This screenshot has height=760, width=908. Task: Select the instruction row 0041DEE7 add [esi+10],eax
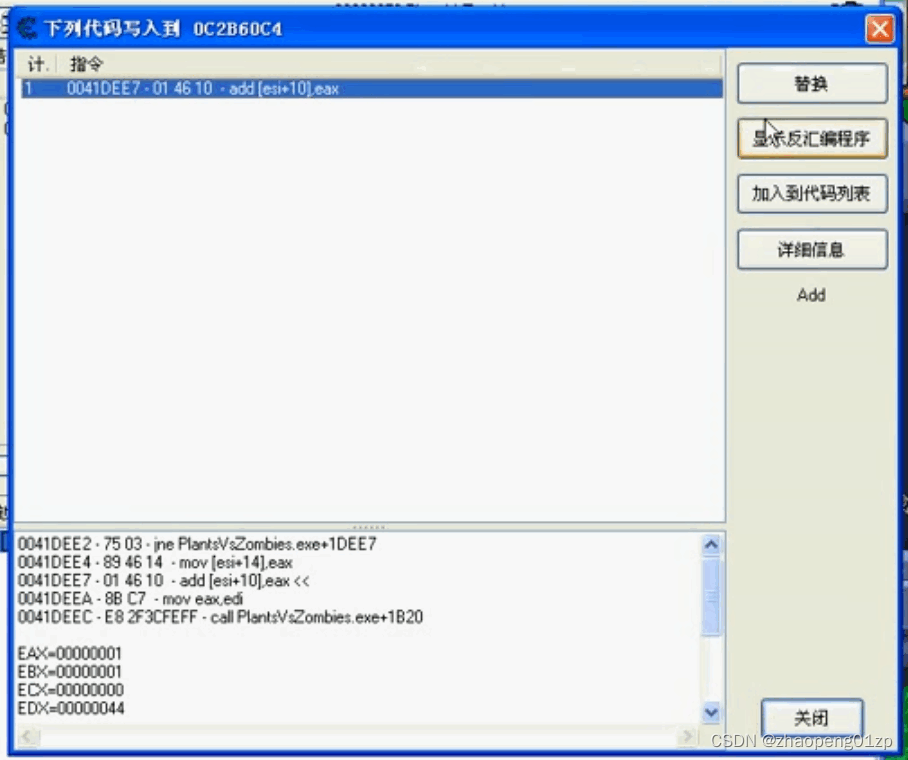click(372, 89)
